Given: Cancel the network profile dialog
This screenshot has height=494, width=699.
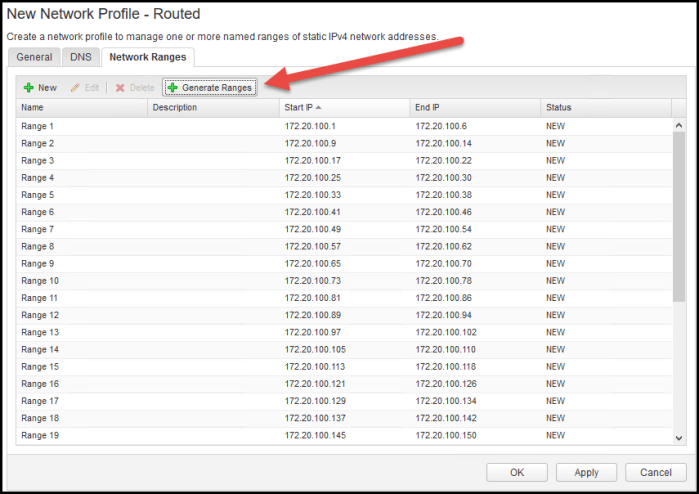Looking at the screenshot, I should tap(655, 472).
